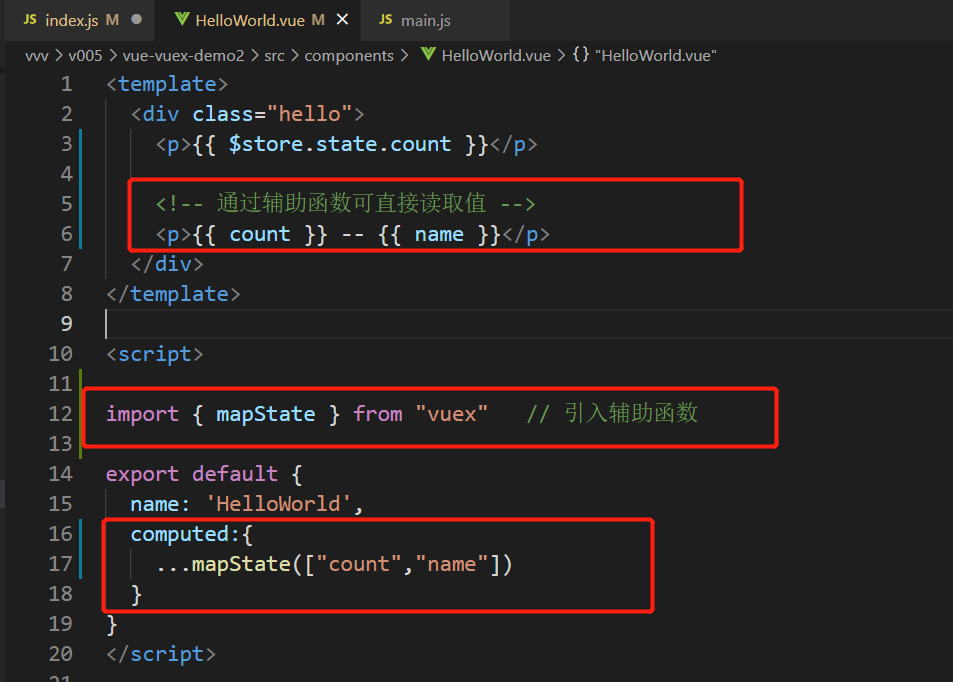
Task: Click the "name" string in mapState array
Action: click(x=452, y=563)
